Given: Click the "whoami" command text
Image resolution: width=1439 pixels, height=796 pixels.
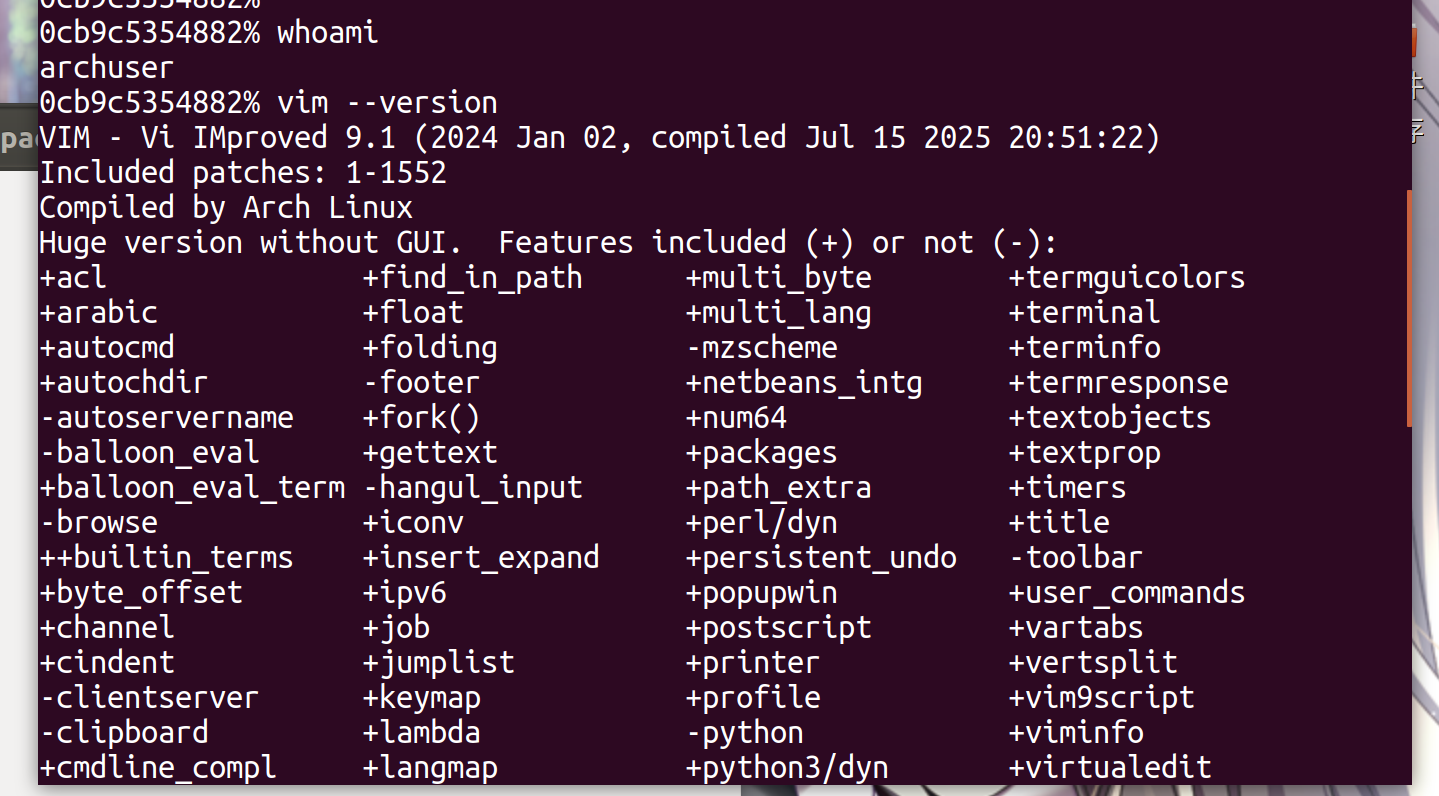Looking at the screenshot, I should [328, 33].
